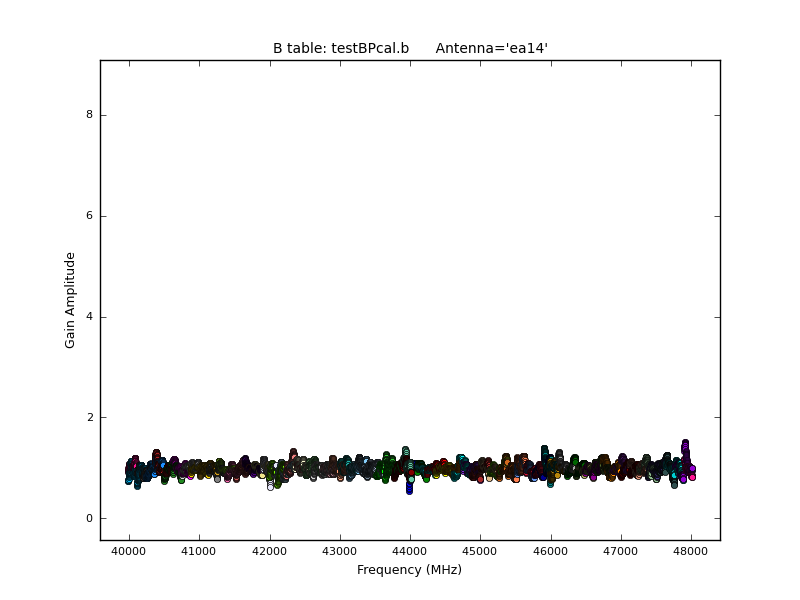Select the y-axis tick label 4
Screen dimensions: 800x600
point(89,317)
